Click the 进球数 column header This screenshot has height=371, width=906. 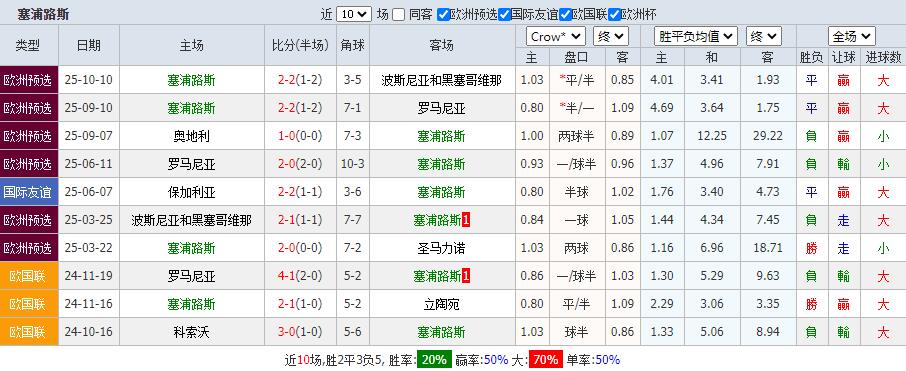coord(883,57)
